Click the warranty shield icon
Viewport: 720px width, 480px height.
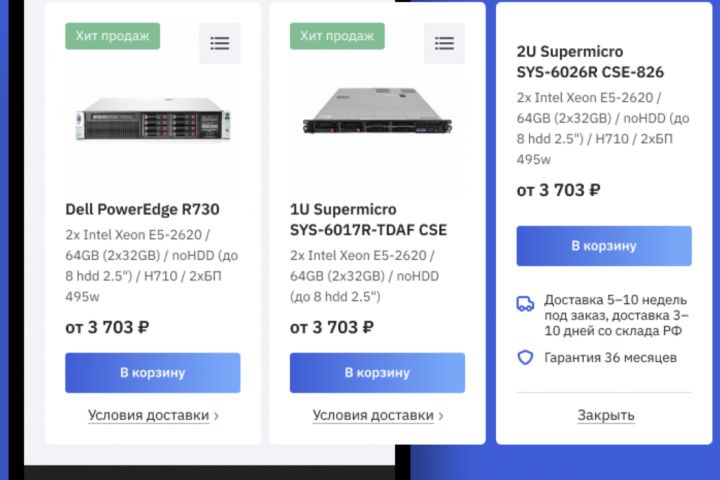(525, 357)
